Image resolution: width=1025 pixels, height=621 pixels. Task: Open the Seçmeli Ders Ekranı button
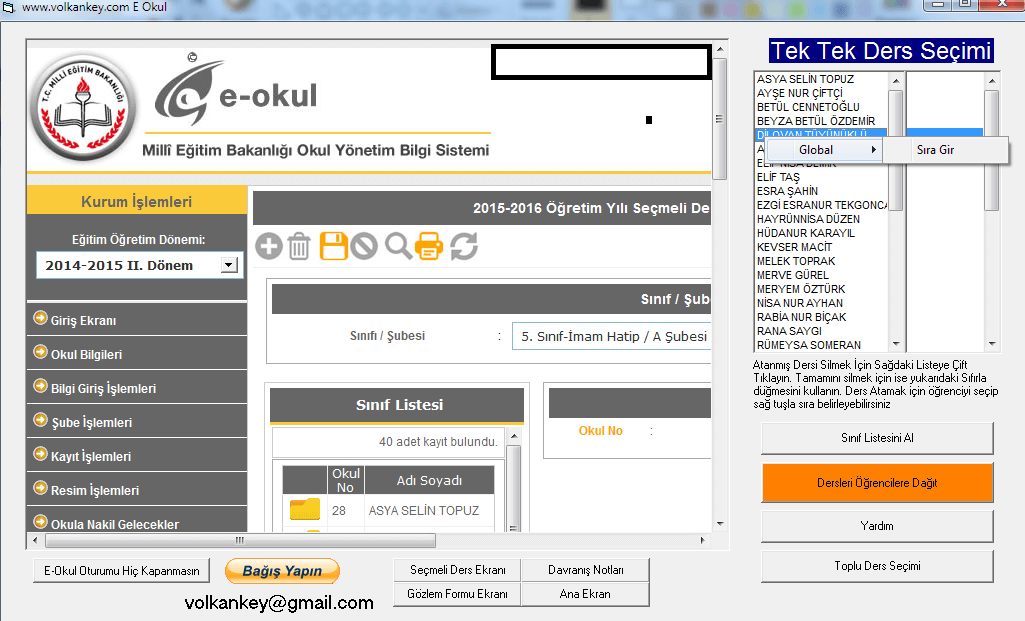coord(457,570)
